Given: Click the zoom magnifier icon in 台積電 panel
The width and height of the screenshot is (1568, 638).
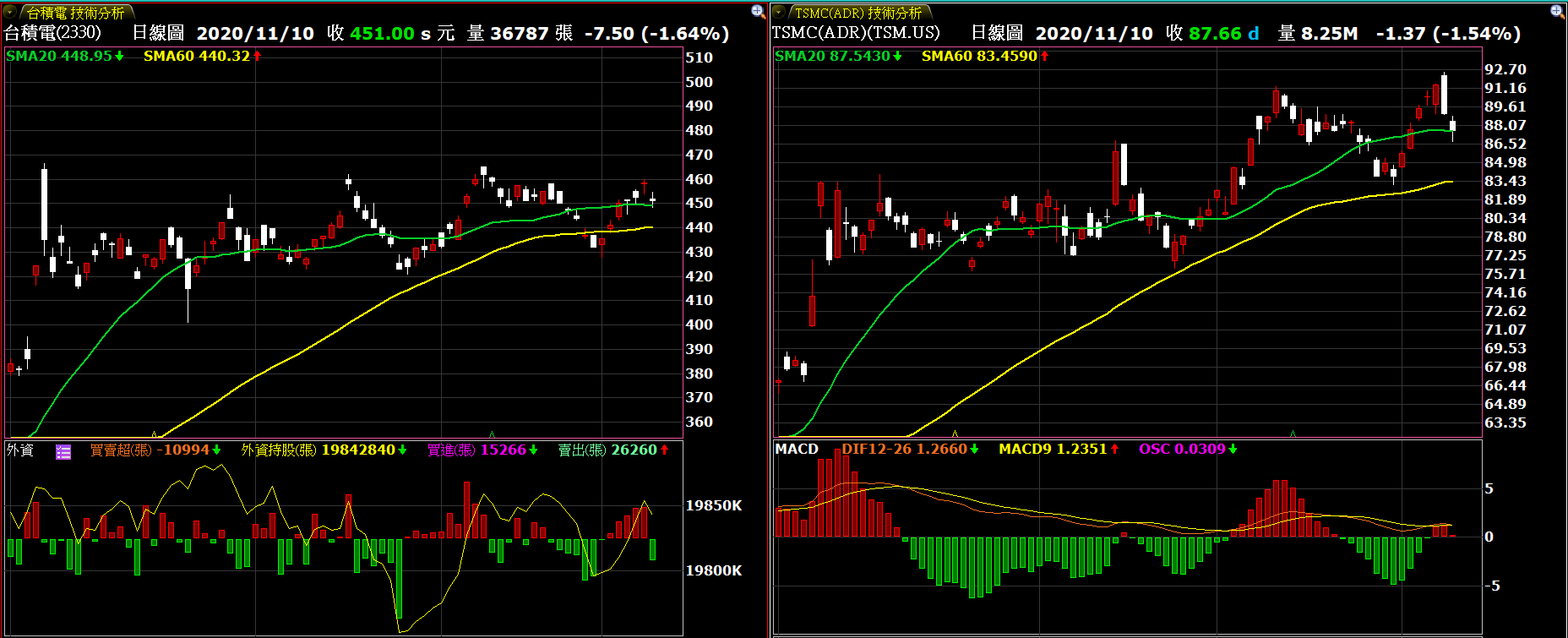Looking at the screenshot, I should point(758,11).
